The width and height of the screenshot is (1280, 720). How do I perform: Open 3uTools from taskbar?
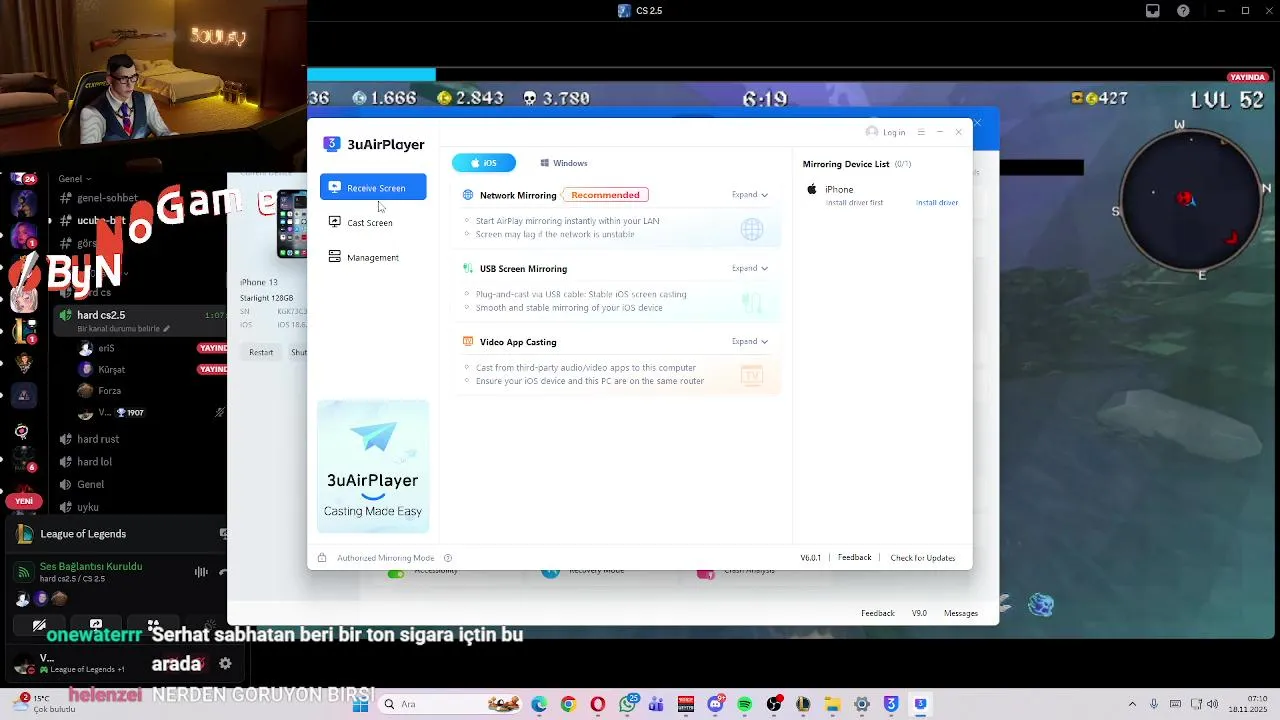[891, 704]
